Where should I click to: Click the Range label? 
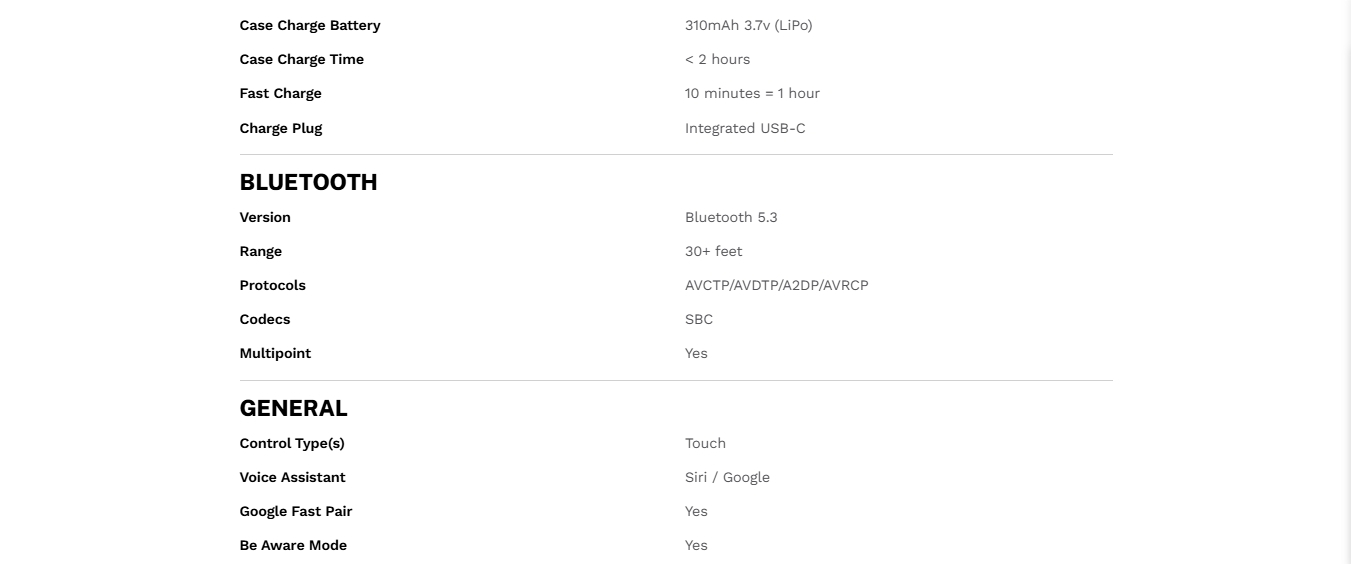point(260,251)
